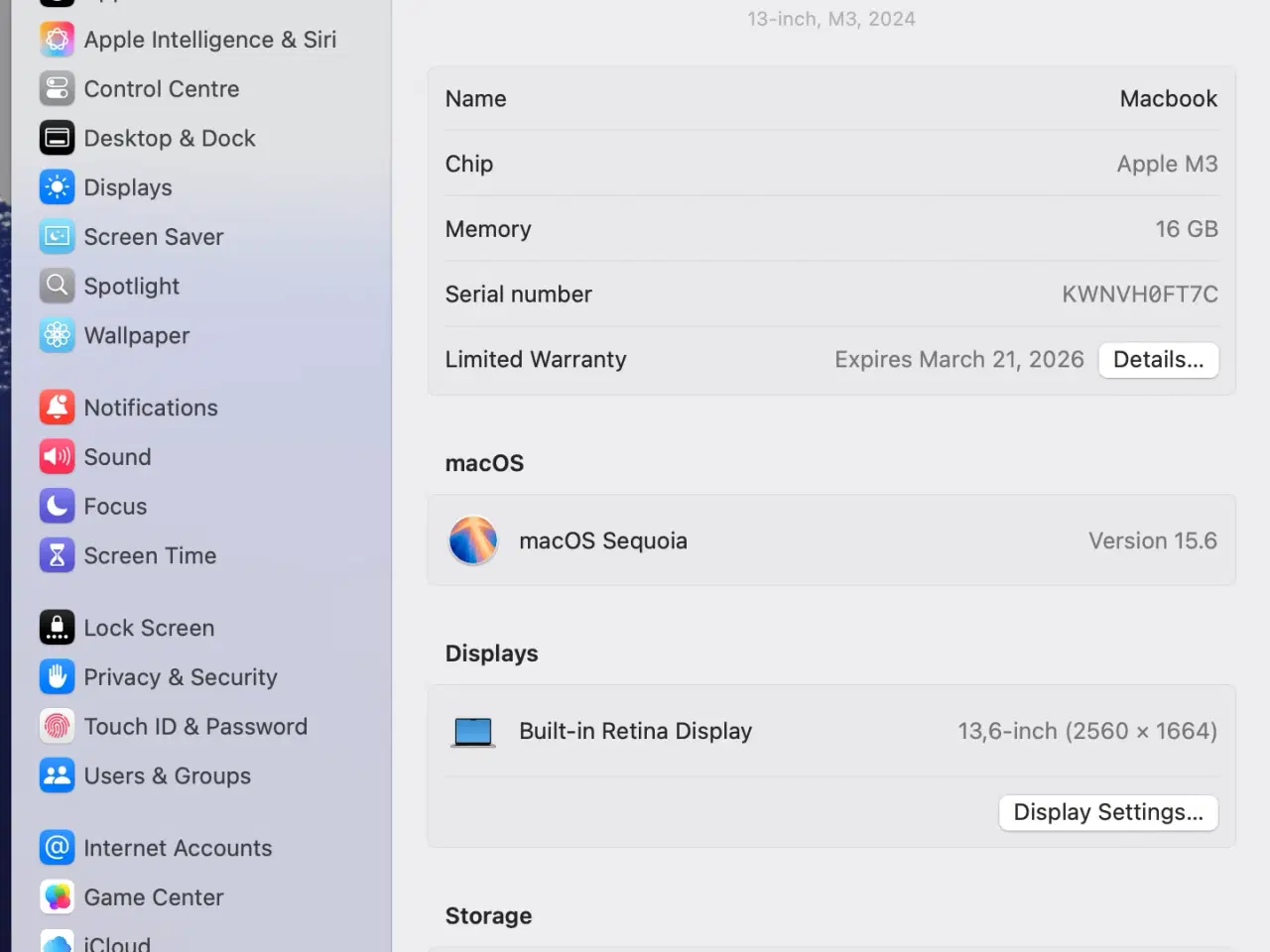
Task: Open Privacy & Security settings
Action: click(x=180, y=677)
